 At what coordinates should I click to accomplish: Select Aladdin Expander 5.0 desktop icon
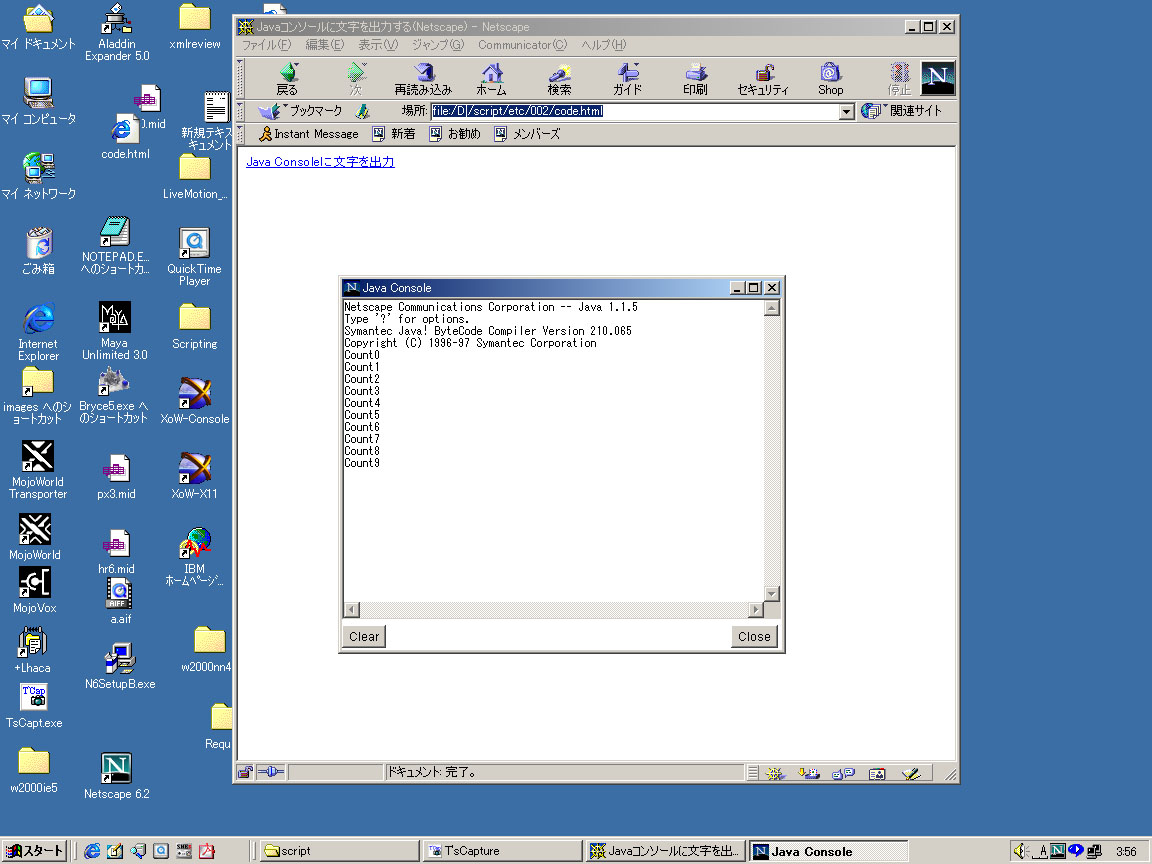117,32
